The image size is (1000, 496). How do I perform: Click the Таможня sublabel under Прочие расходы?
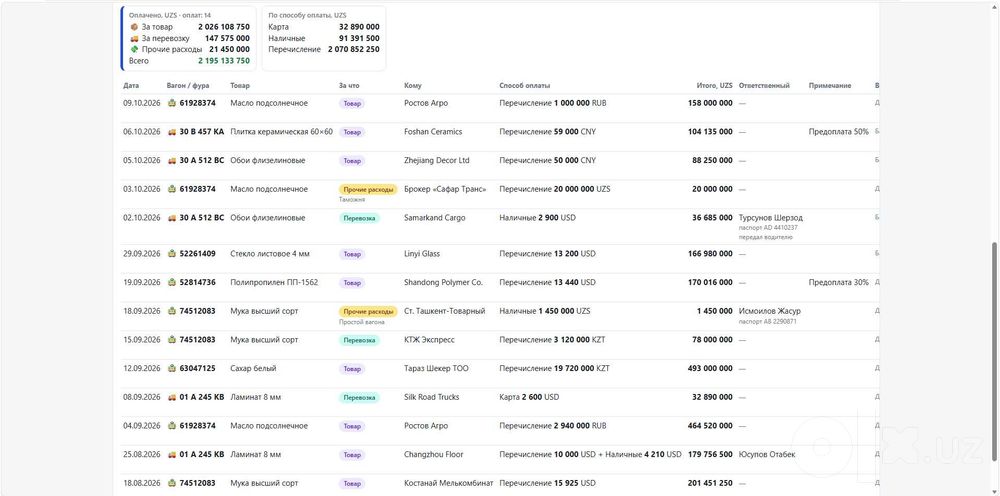(x=352, y=200)
